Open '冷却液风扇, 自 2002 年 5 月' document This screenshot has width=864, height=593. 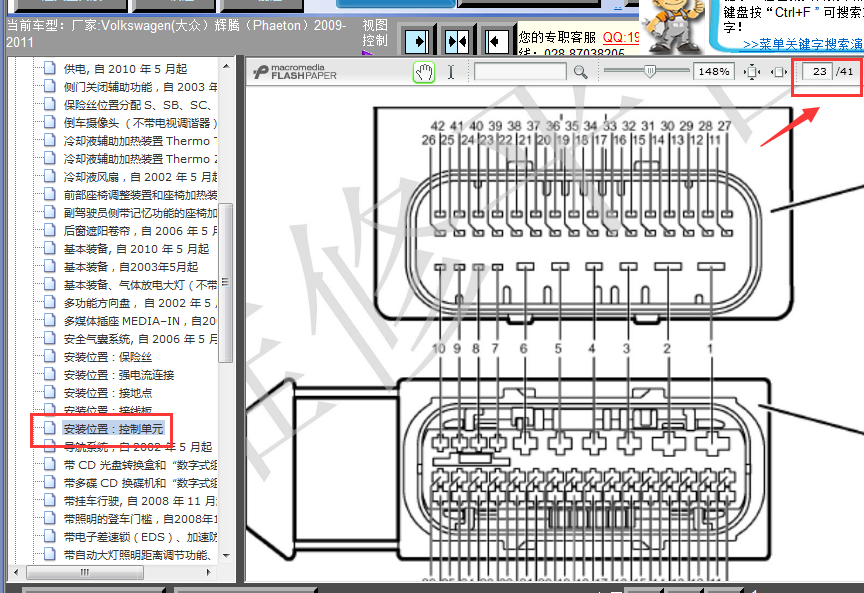pyautogui.click(x=141, y=177)
